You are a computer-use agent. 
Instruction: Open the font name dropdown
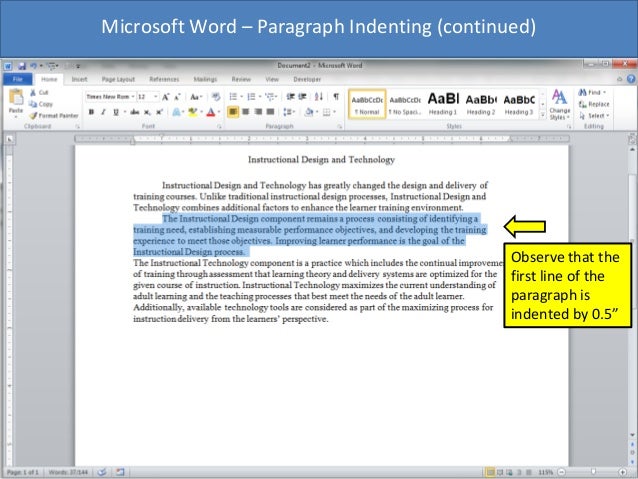click(x=133, y=97)
